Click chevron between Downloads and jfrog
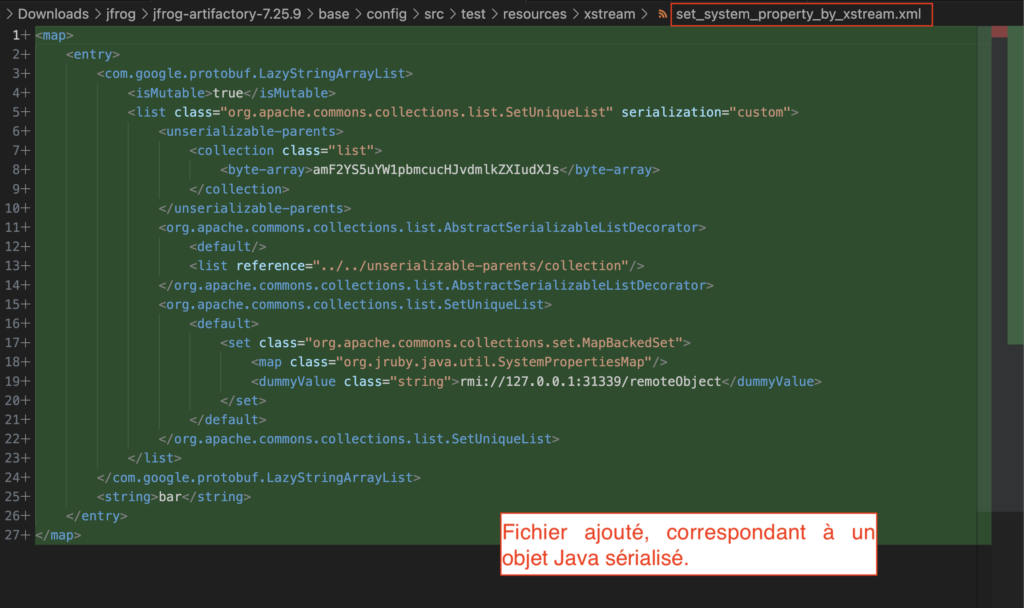Viewport: 1024px width, 608px height. click(x=97, y=14)
